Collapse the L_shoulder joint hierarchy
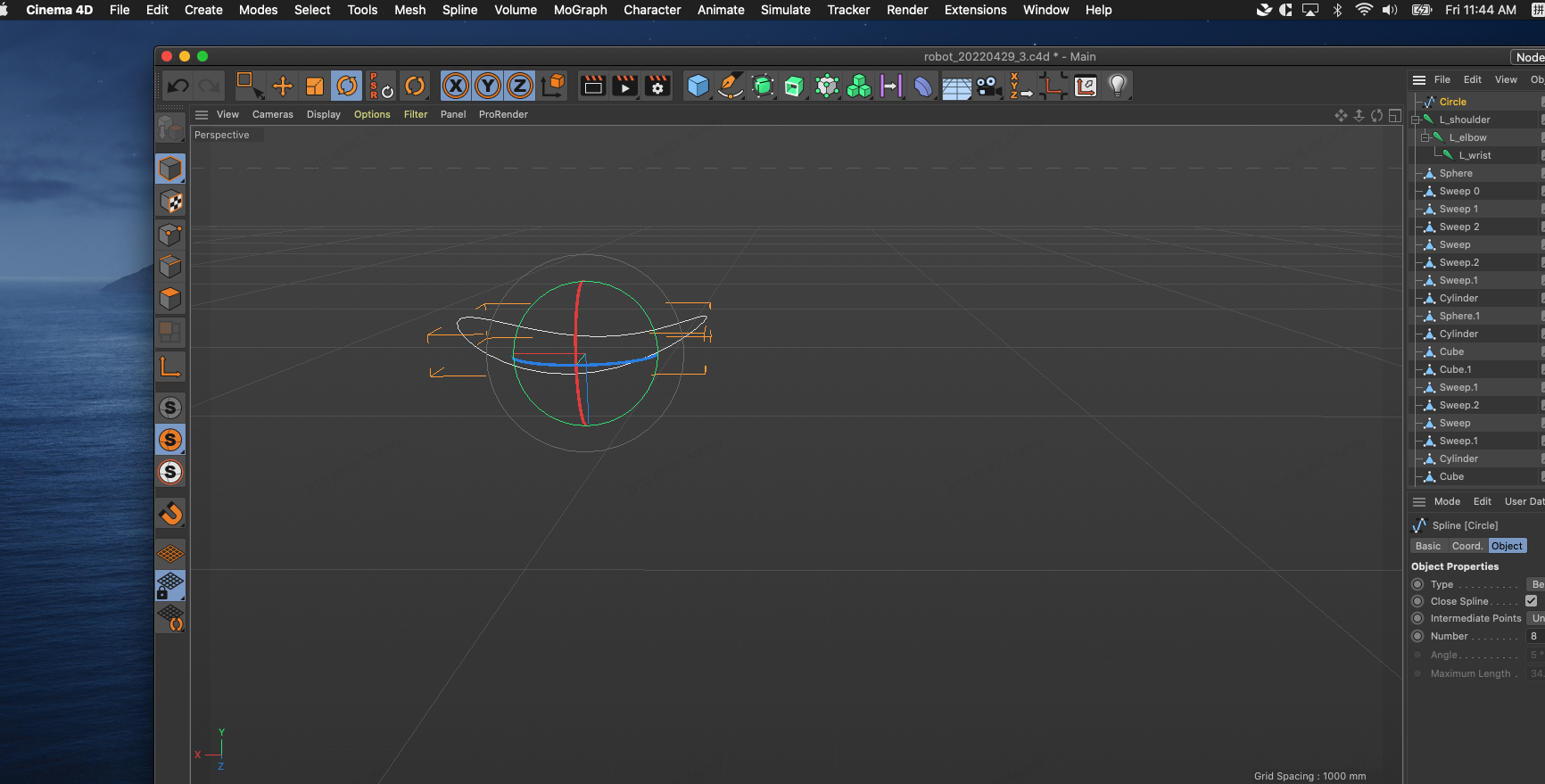Image resolution: width=1545 pixels, height=784 pixels. pos(1416,120)
